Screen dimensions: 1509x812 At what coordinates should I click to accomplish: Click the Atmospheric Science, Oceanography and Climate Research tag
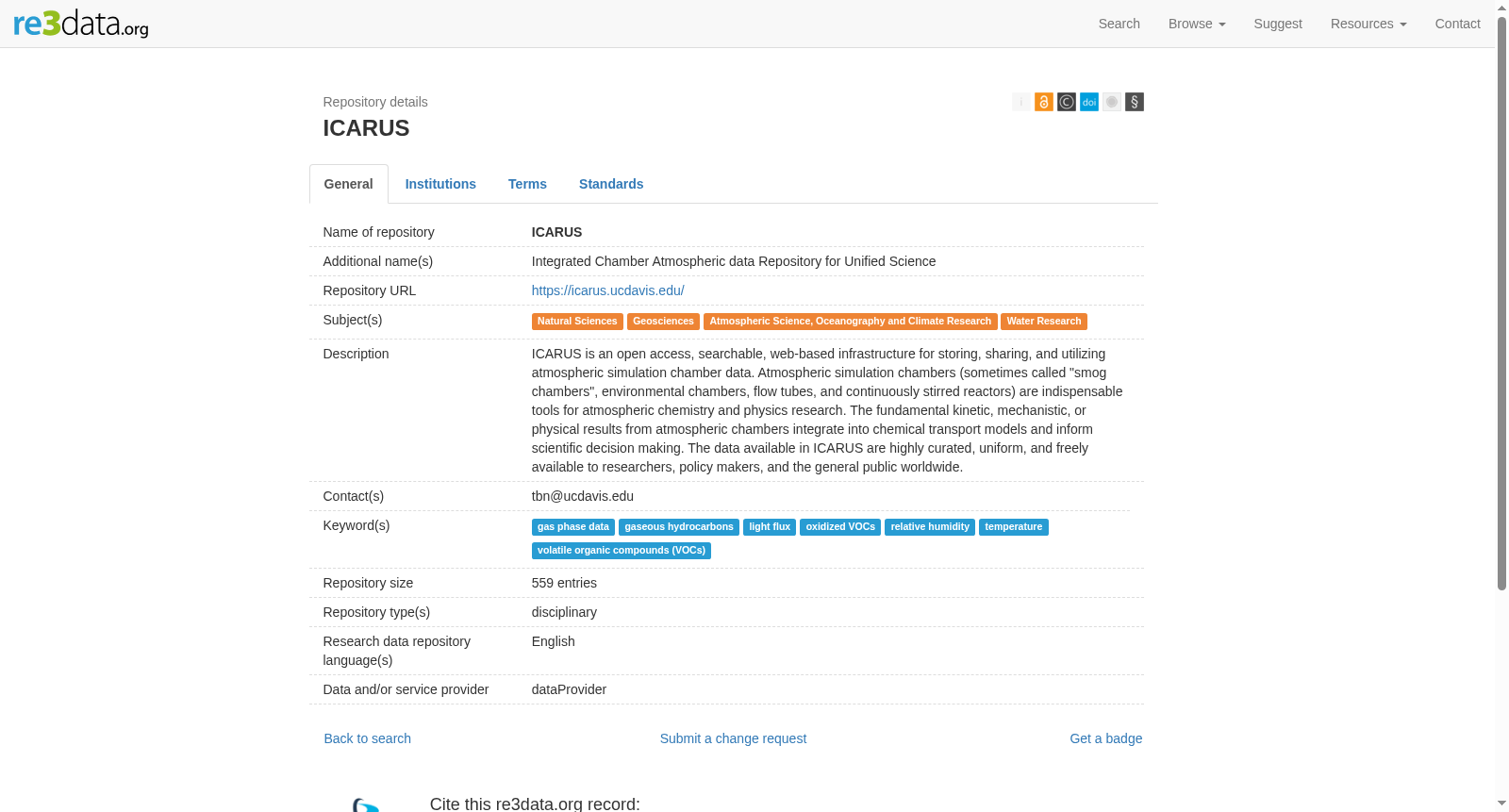(x=851, y=322)
